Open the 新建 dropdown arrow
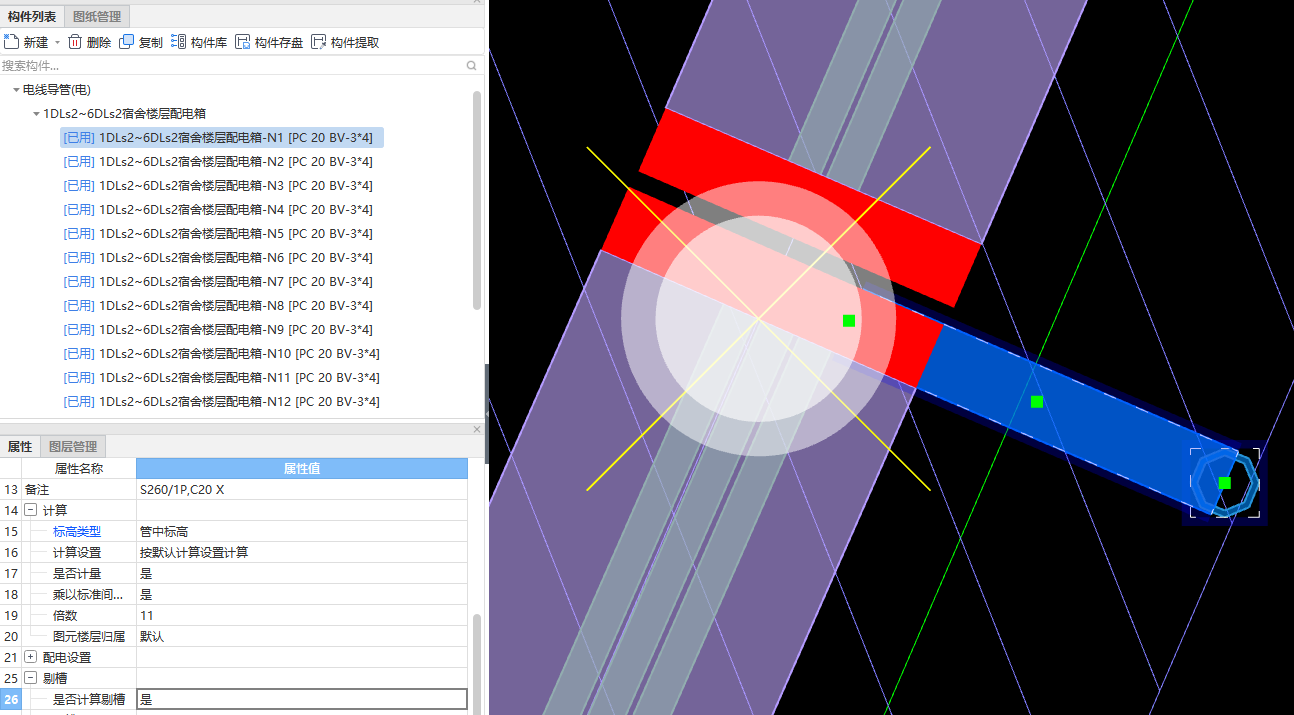The height and width of the screenshot is (715, 1294). 57,43
